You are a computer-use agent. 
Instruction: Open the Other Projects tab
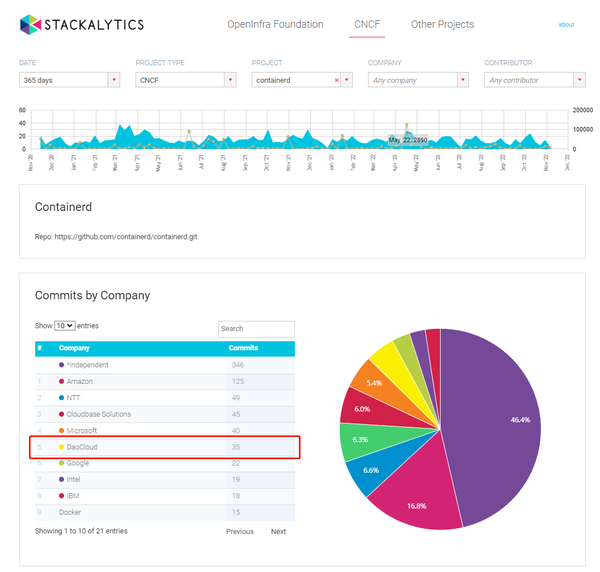click(x=442, y=24)
